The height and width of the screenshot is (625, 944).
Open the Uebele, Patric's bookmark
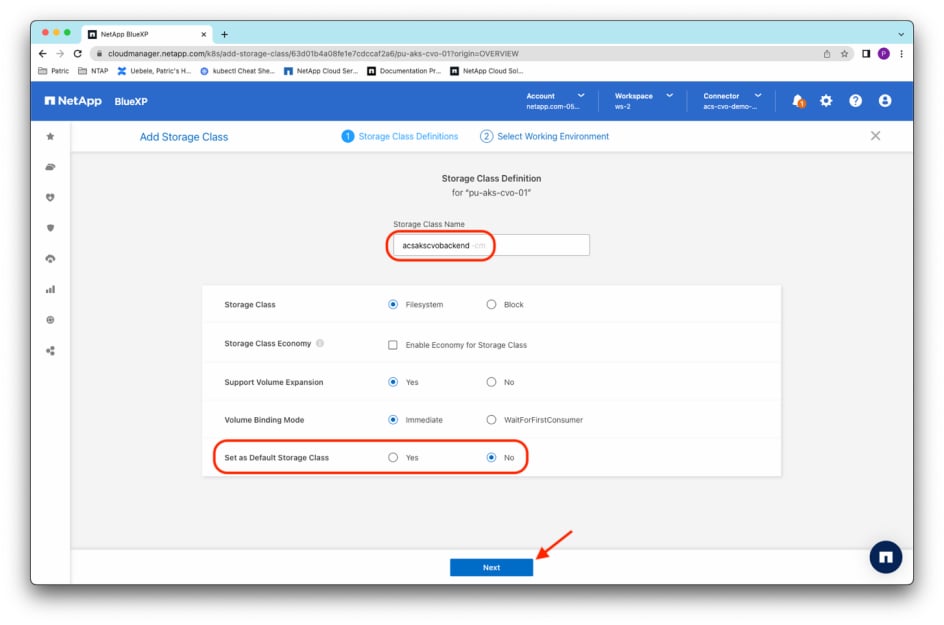point(154,71)
